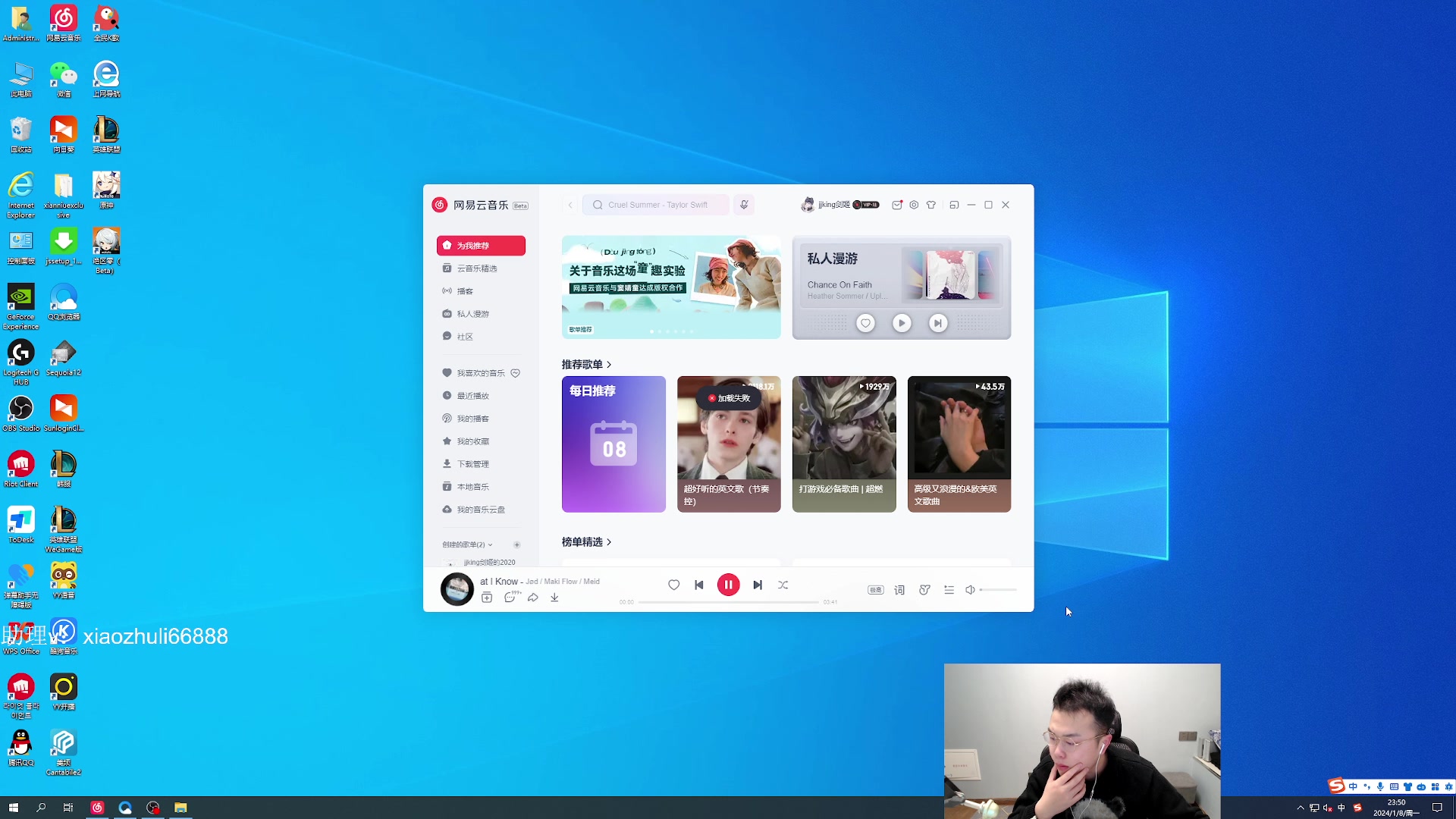This screenshot has width=1456, height=819.
Task: Open settings hexagon icon in header
Action: pos(914,205)
